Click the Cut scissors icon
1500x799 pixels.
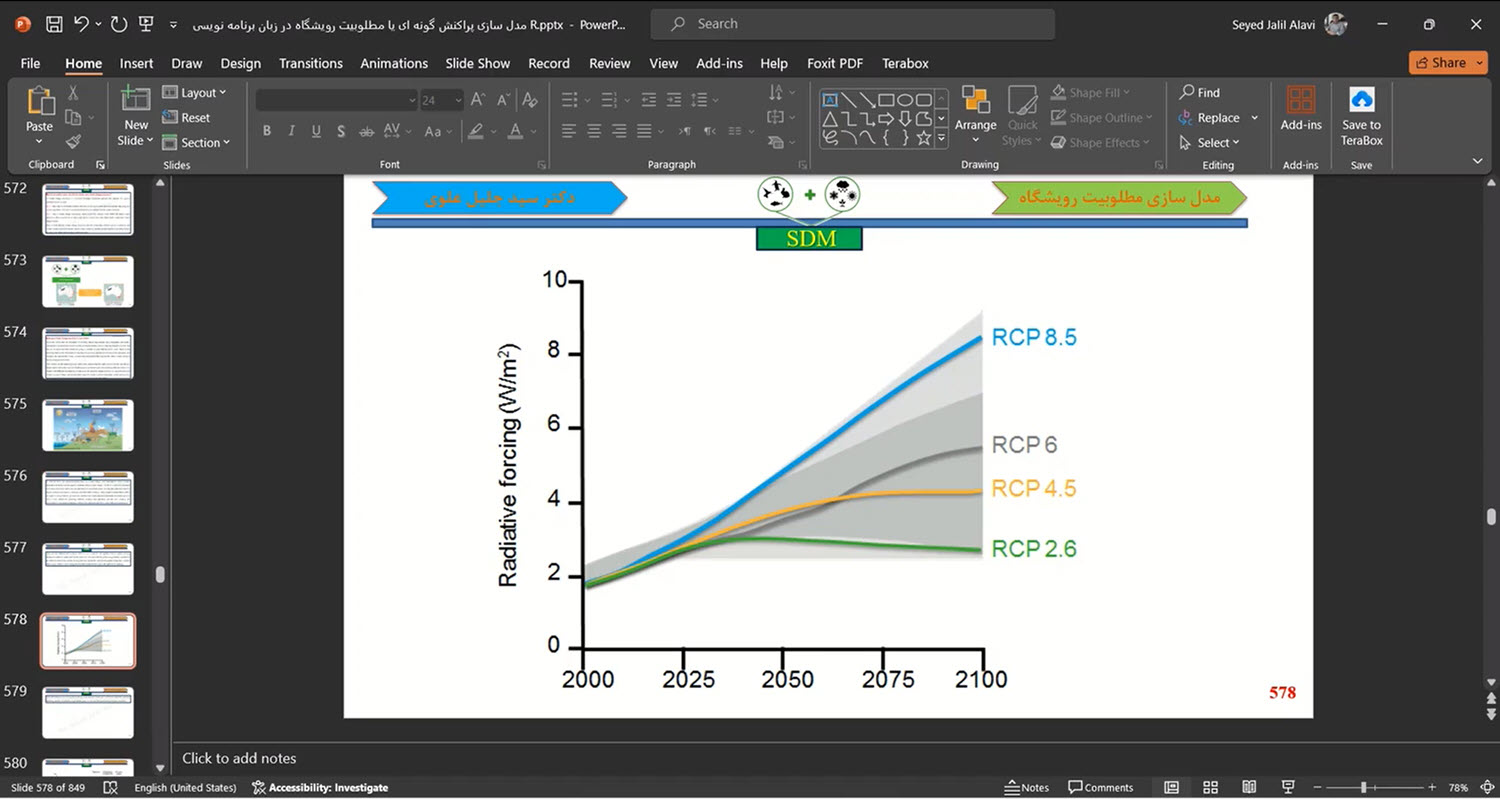point(73,93)
